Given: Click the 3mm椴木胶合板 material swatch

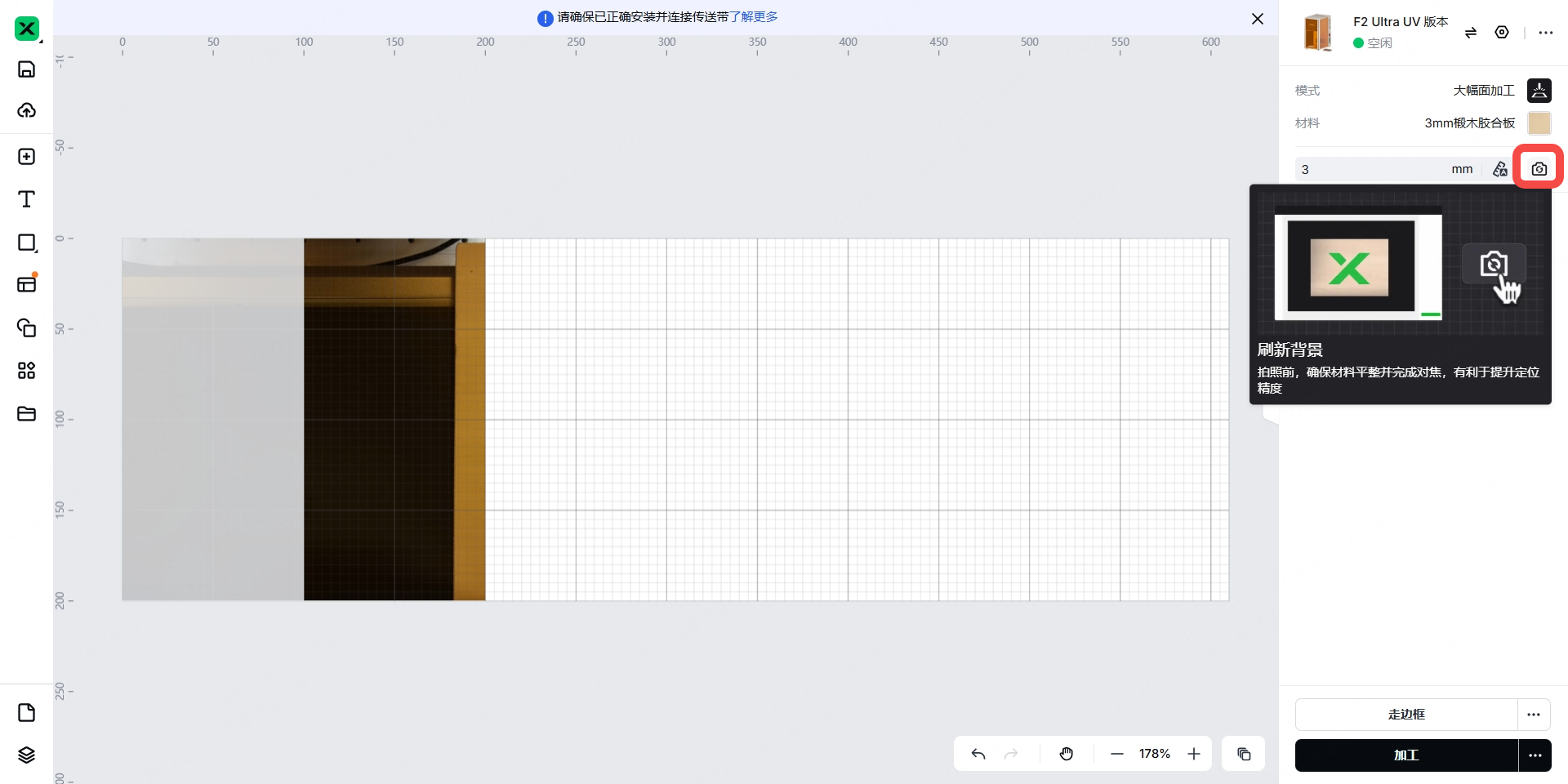Looking at the screenshot, I should pos(1539,123).
